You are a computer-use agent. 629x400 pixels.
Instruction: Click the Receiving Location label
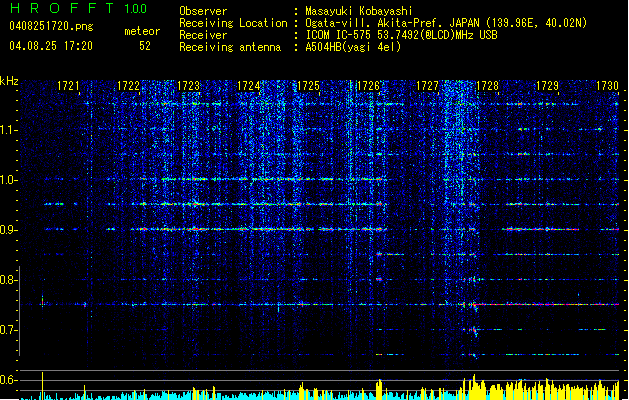233,23
